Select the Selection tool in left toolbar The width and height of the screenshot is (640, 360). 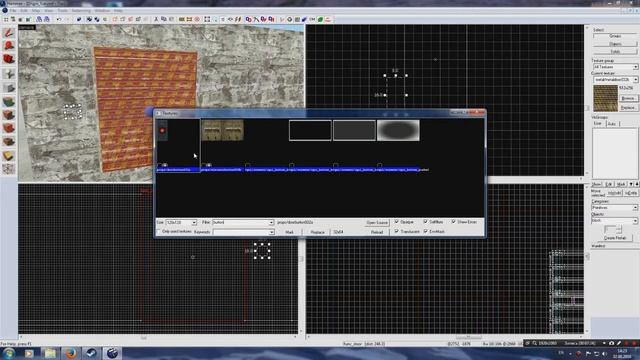point(9,33)
